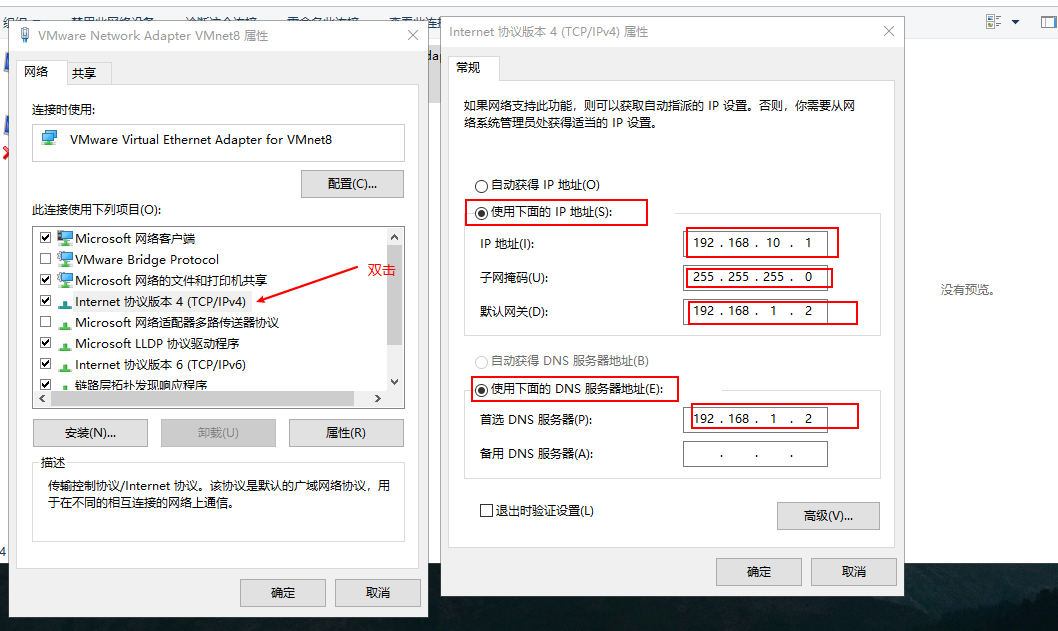Click list scroll-up arrow in items list

point(395,237)
